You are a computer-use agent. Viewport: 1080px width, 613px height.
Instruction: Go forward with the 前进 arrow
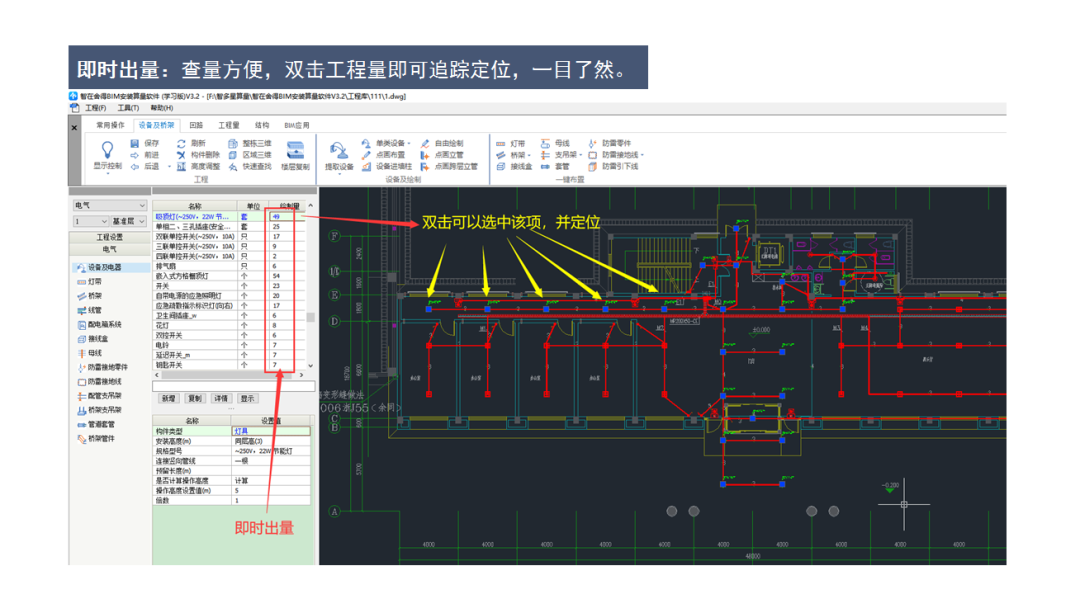pyautogui.click(x=145, y=155)
